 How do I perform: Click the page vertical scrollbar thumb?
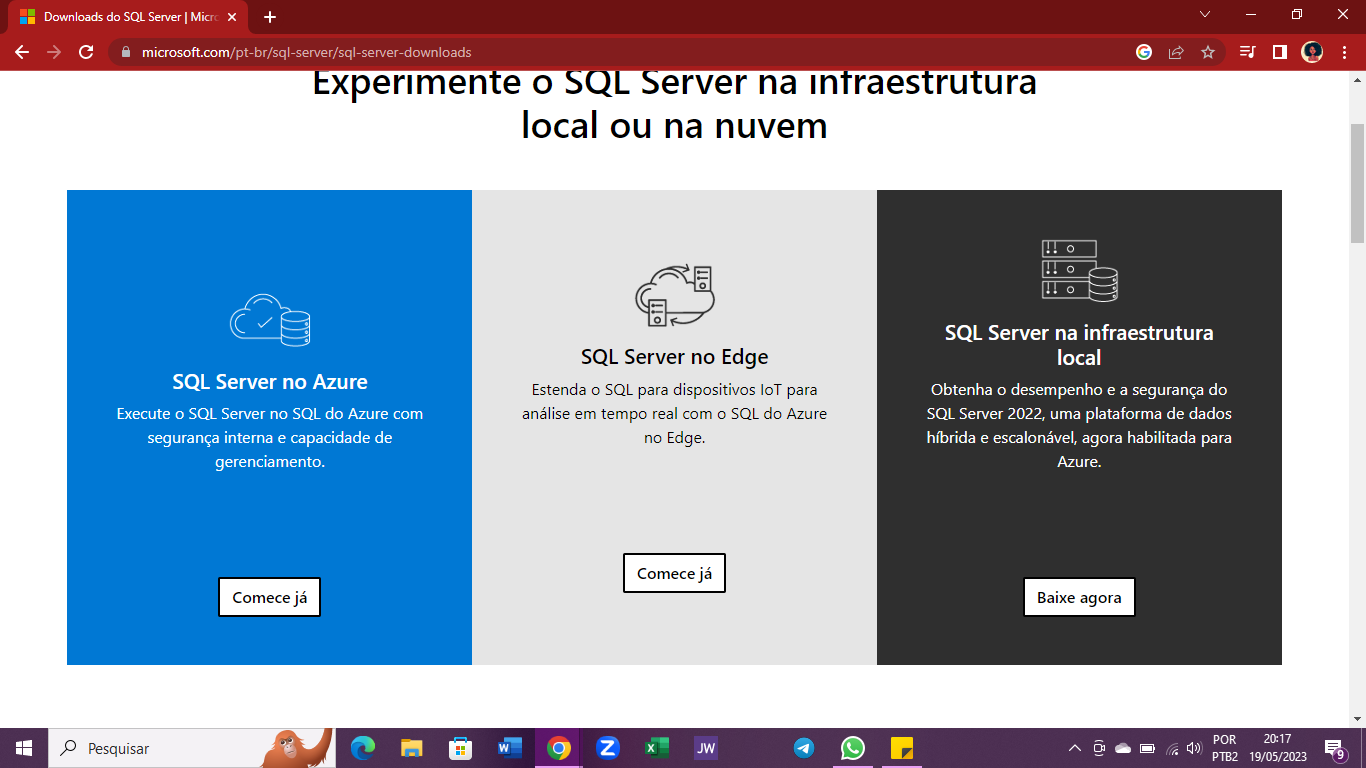(x=1357, y=183)
